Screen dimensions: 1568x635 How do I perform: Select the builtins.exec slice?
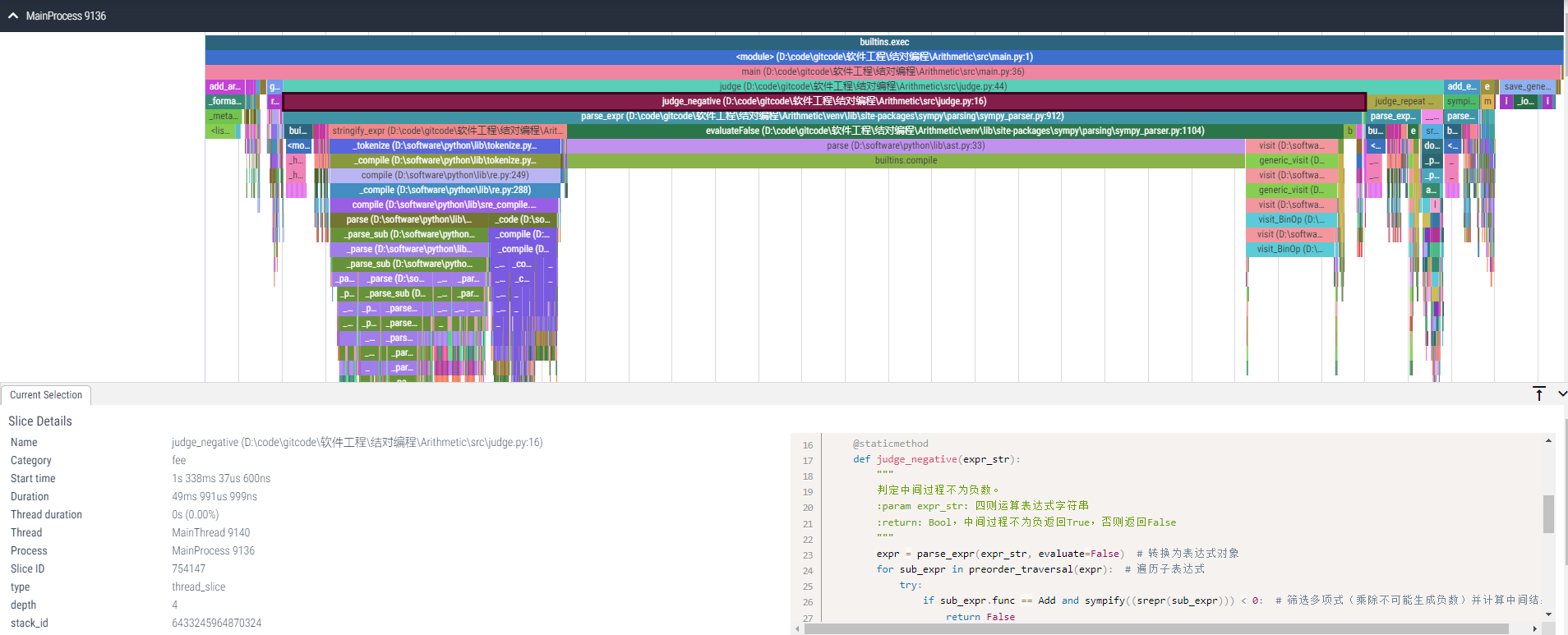tap(884, 42)
